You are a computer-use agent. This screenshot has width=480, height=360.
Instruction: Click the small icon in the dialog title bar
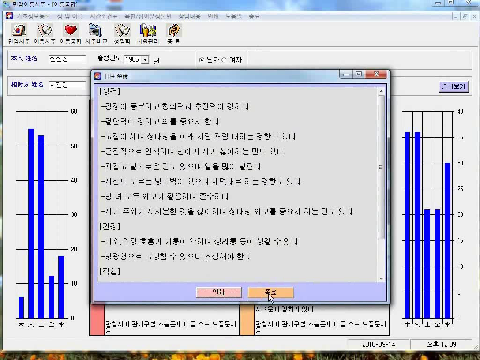click(97, 76)
